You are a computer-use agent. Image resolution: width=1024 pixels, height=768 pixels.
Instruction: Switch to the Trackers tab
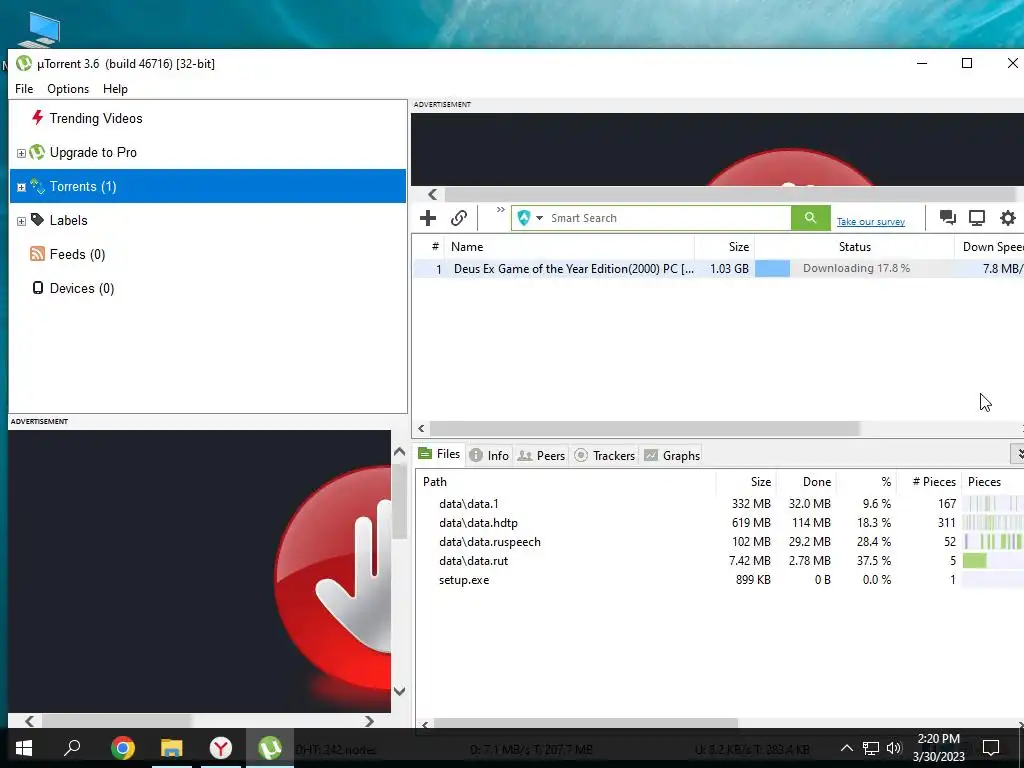604,455
